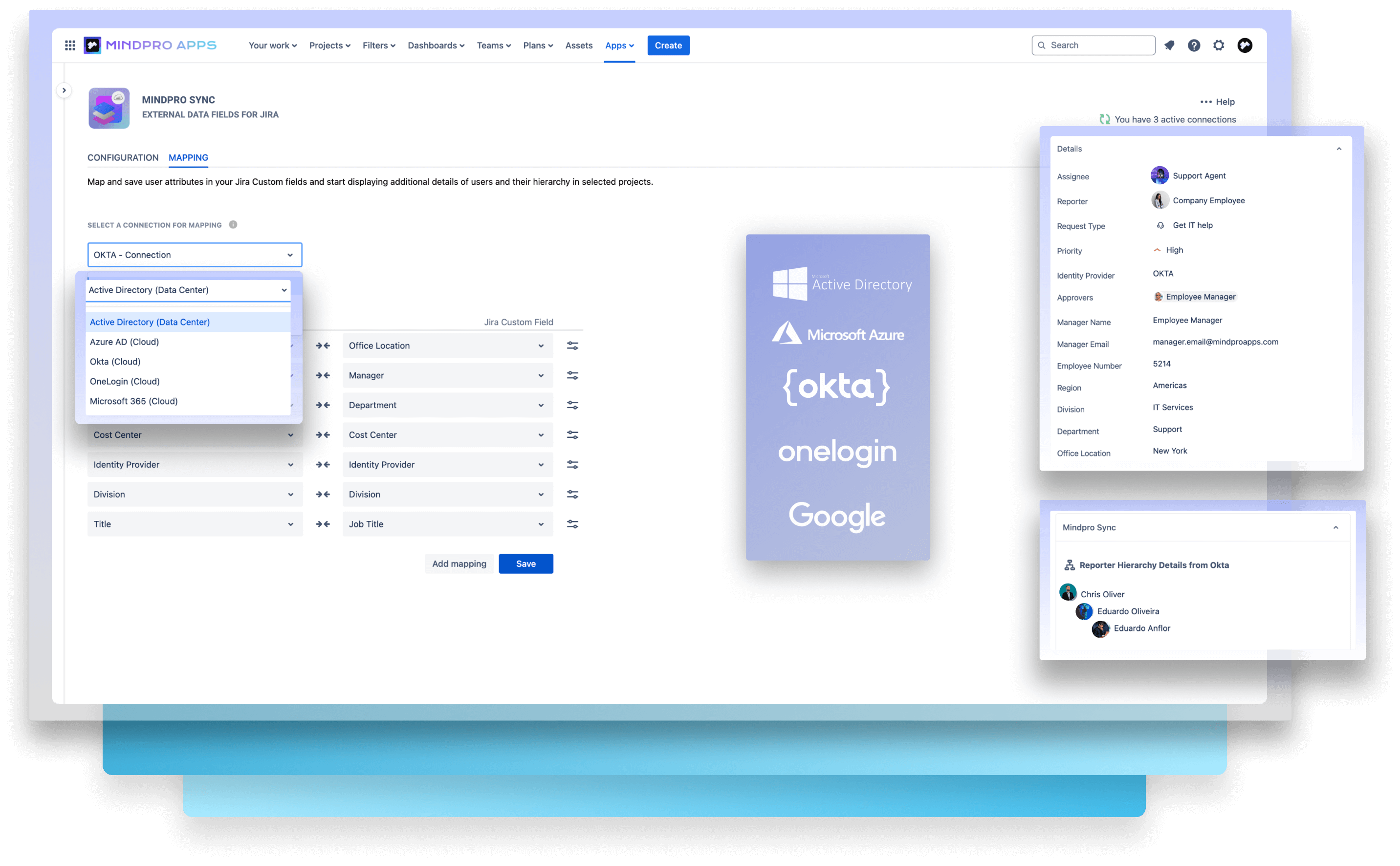Screen dimensions: 1400x866
Task: Click the grid apps launcher icon
Action: coord(70,45)
